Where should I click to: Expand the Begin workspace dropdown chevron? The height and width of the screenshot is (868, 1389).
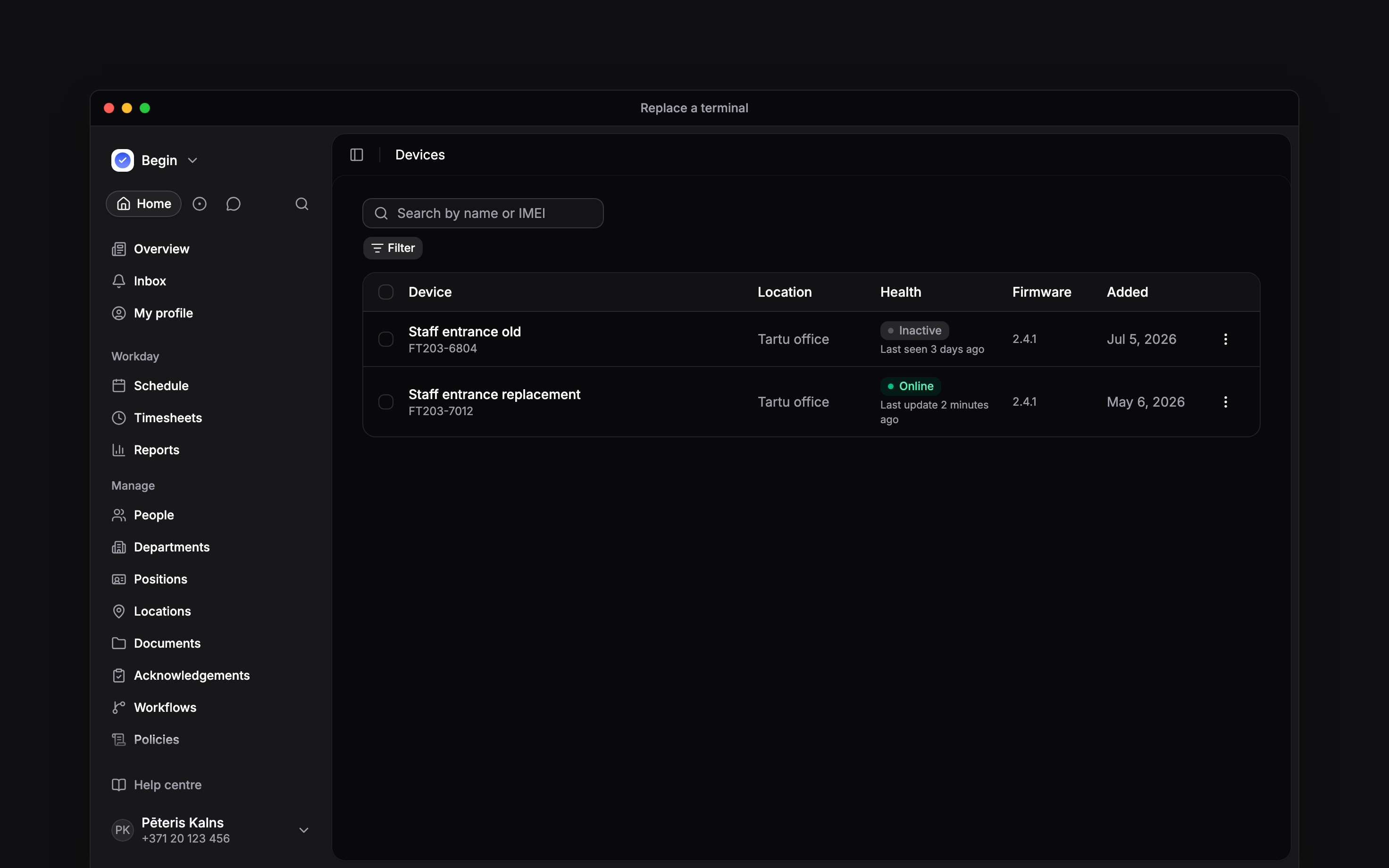[193, 161]
